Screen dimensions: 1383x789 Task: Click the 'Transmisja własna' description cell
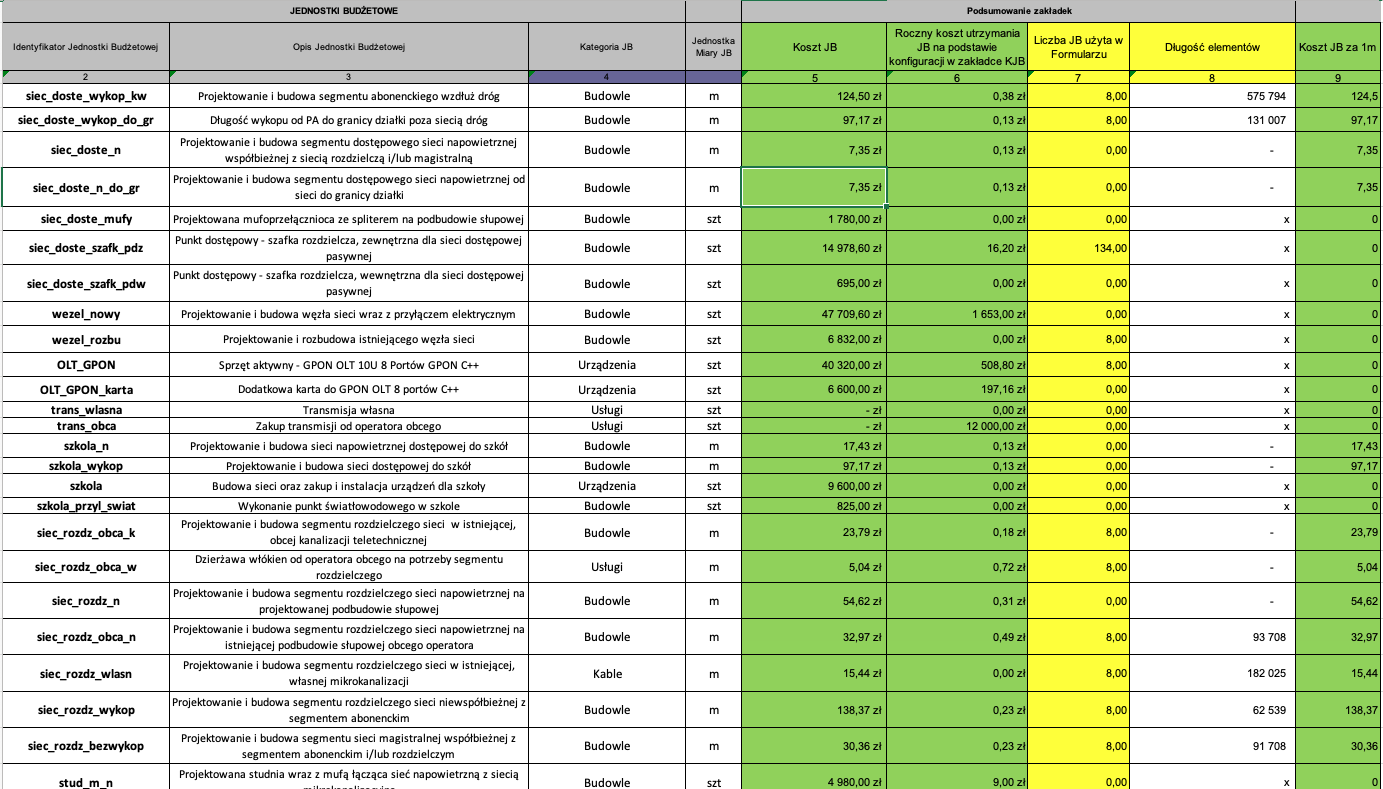[x=349, y=410]
